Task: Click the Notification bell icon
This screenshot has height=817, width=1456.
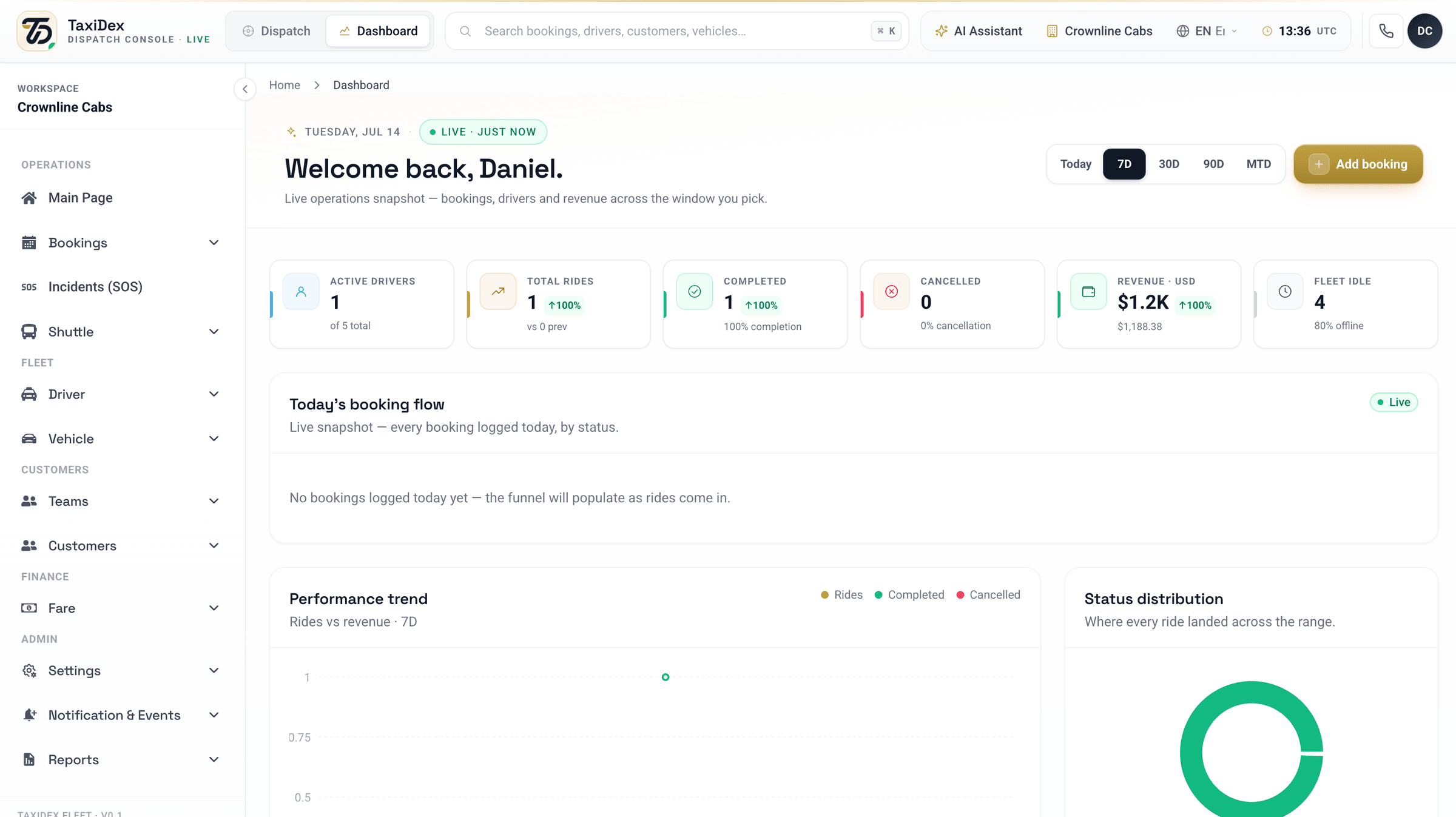Action: (x=29, y=715)
